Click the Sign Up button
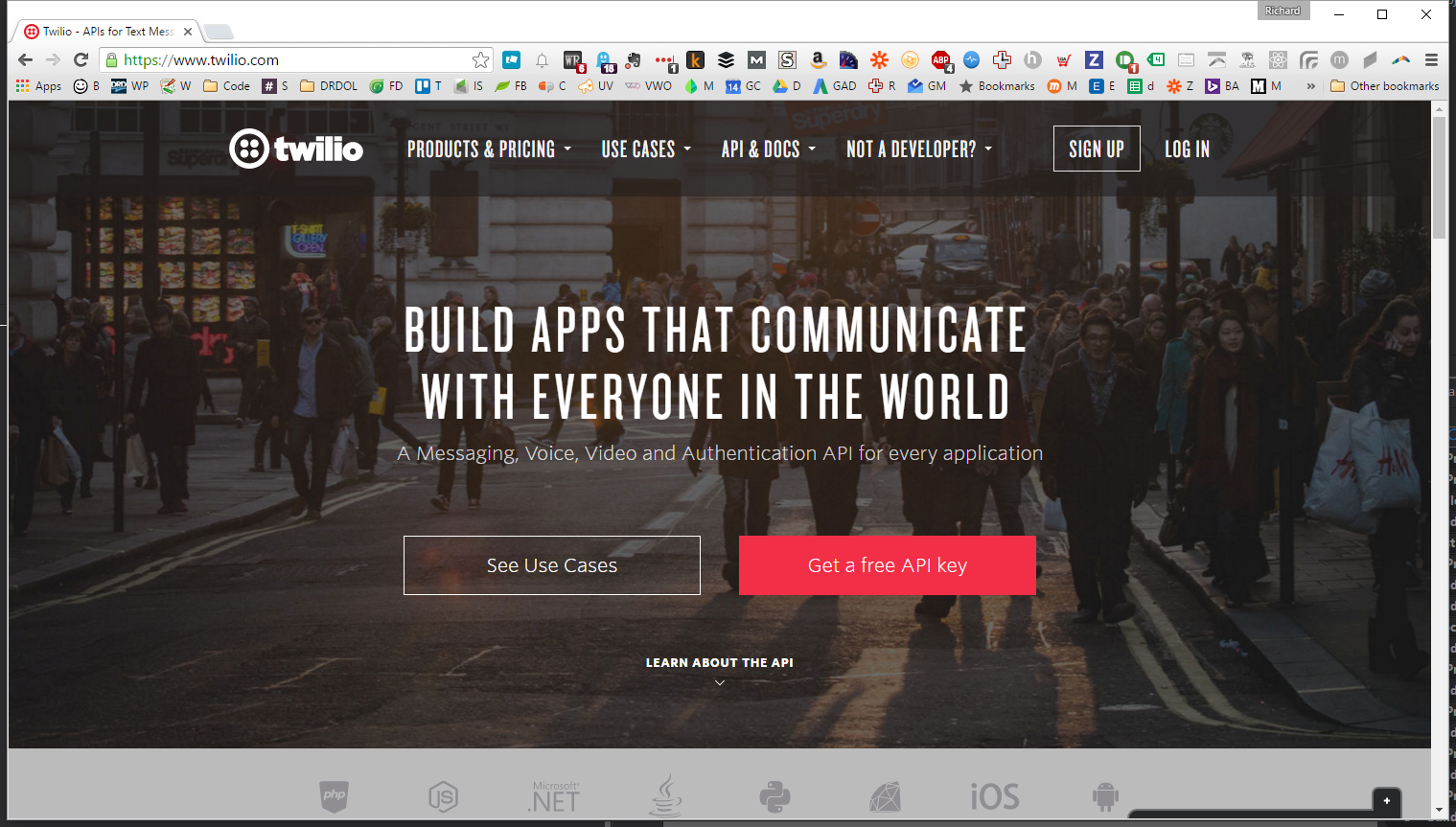The image size is (1456, 827). [x=1097, y=149]
